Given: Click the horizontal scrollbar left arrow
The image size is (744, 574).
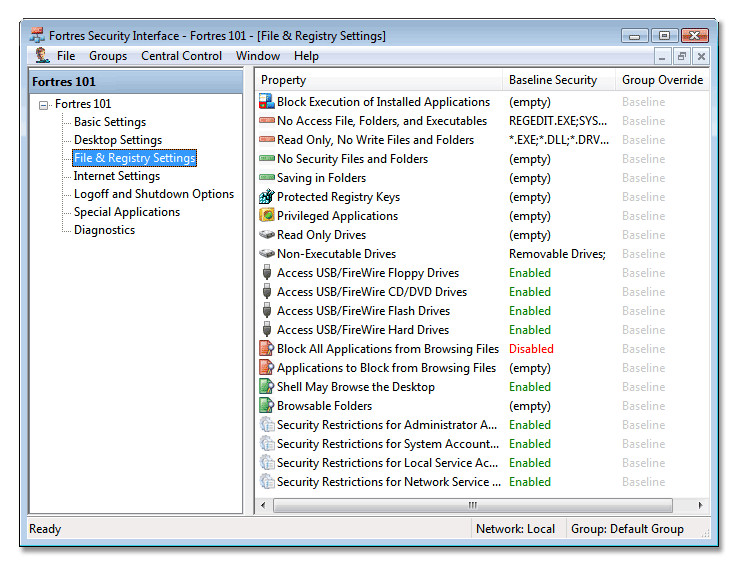Looking at the screenshot, I should 264,505.
